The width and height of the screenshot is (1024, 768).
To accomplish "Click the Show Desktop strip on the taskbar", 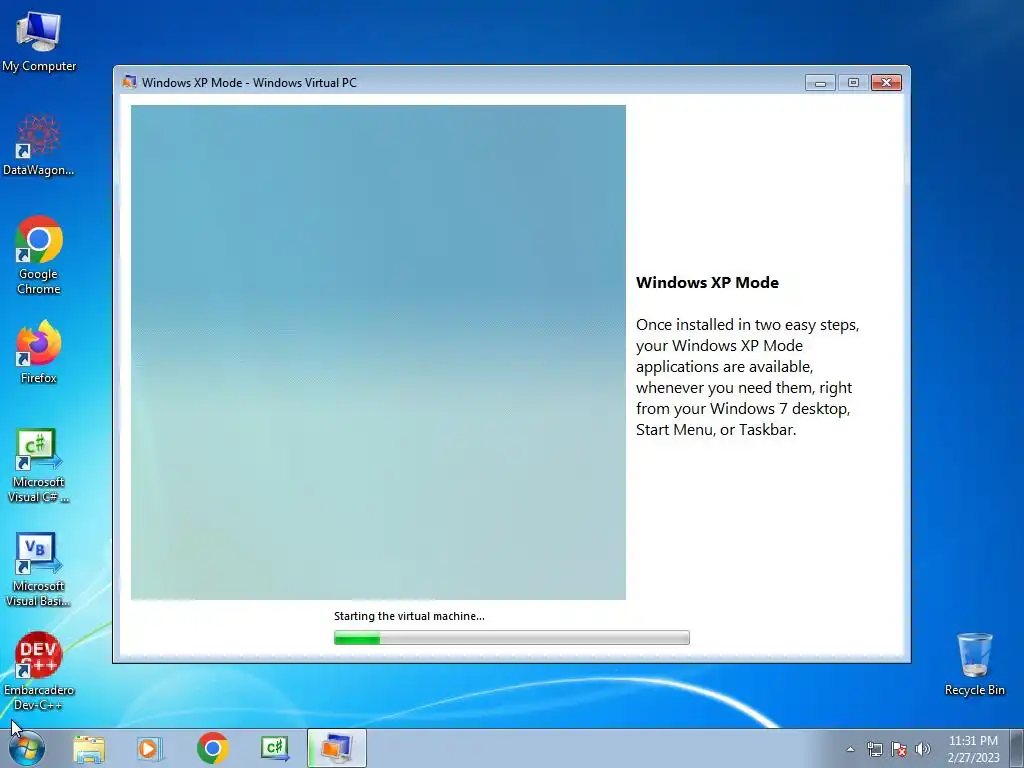I will tap(1017, 748).
